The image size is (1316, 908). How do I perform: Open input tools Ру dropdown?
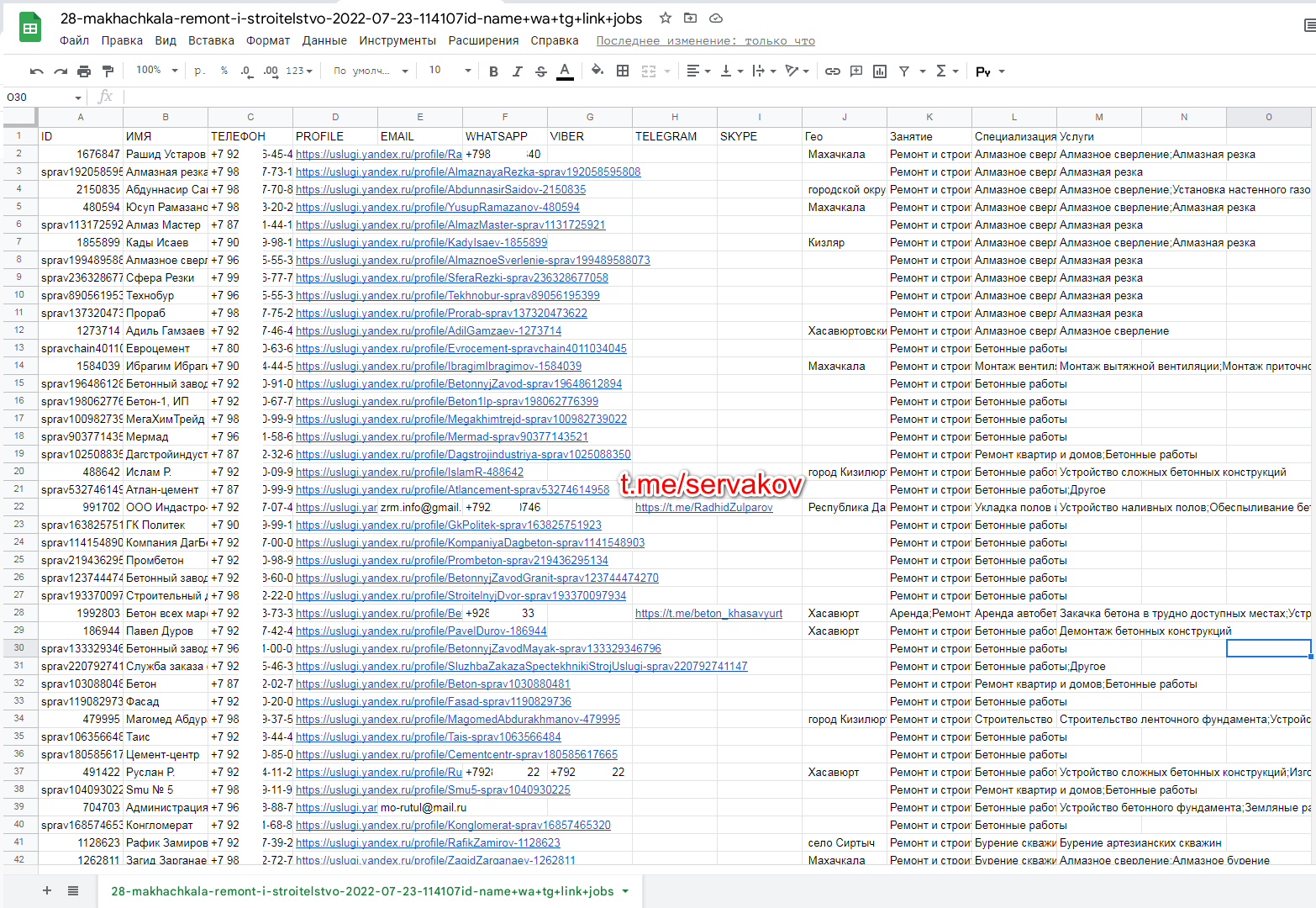pos(990,71)
